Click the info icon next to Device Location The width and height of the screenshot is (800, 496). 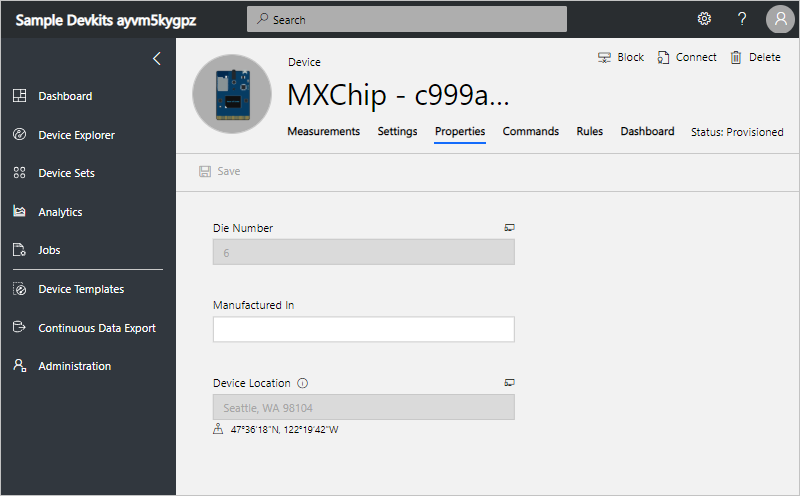pyautogui.click(x=303, y=383)
